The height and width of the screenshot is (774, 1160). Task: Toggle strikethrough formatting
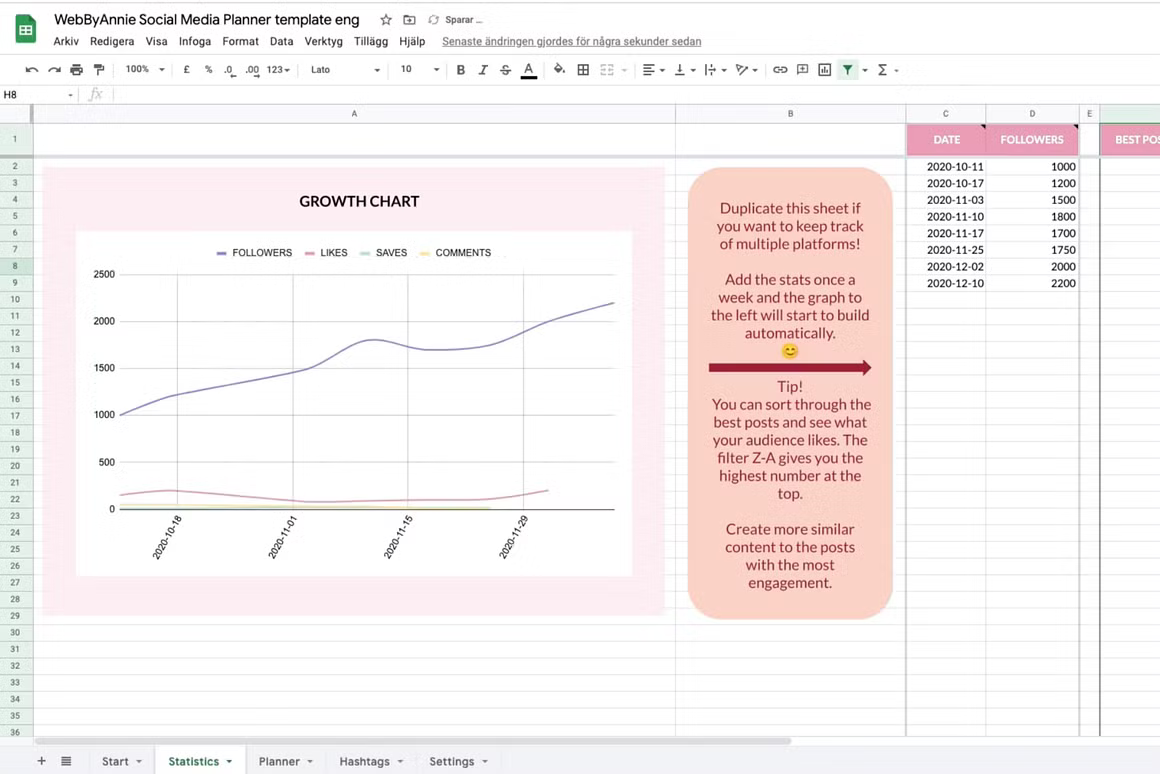tap(505, 70)
